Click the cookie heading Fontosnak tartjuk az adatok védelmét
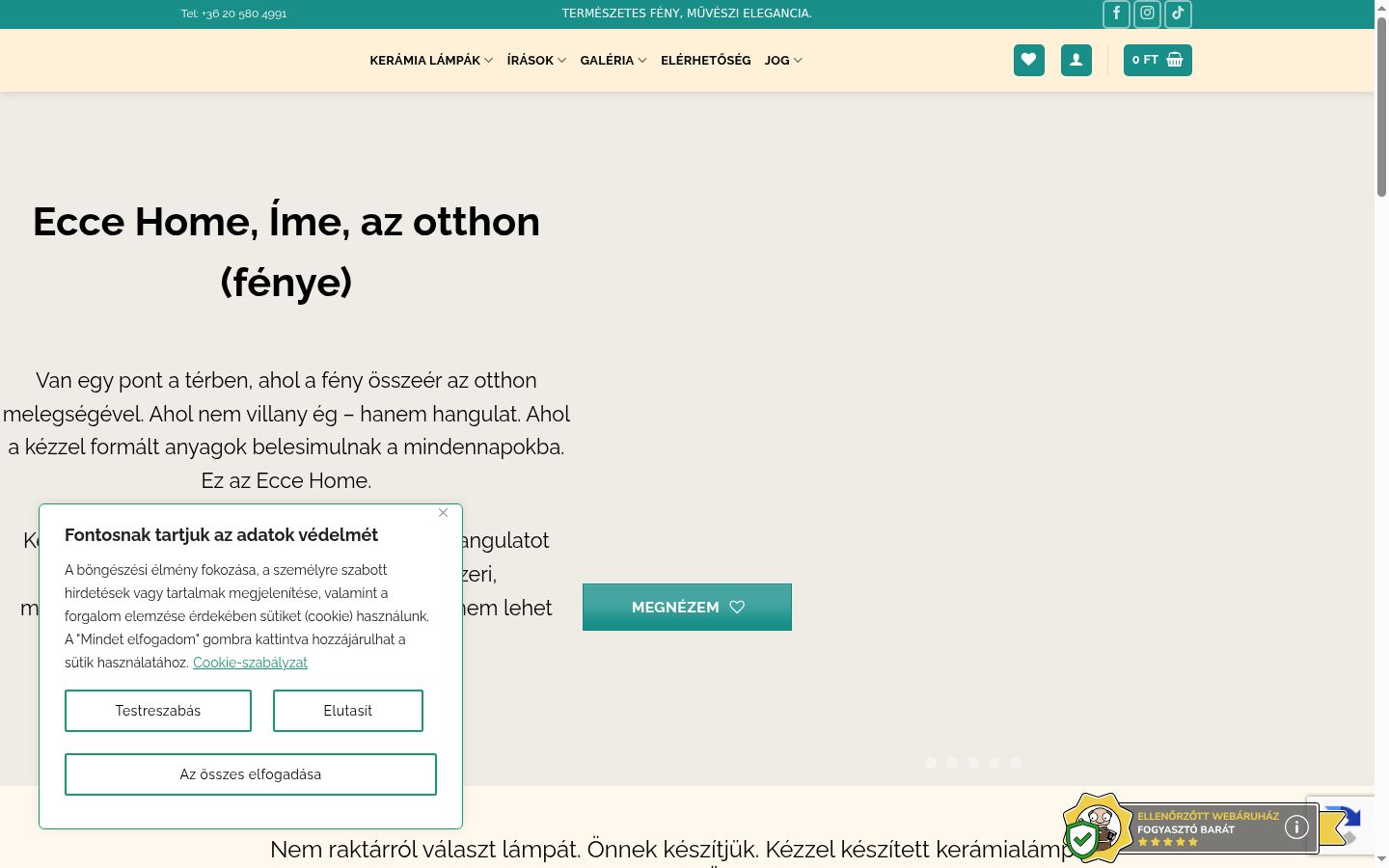 coord(221,535)
